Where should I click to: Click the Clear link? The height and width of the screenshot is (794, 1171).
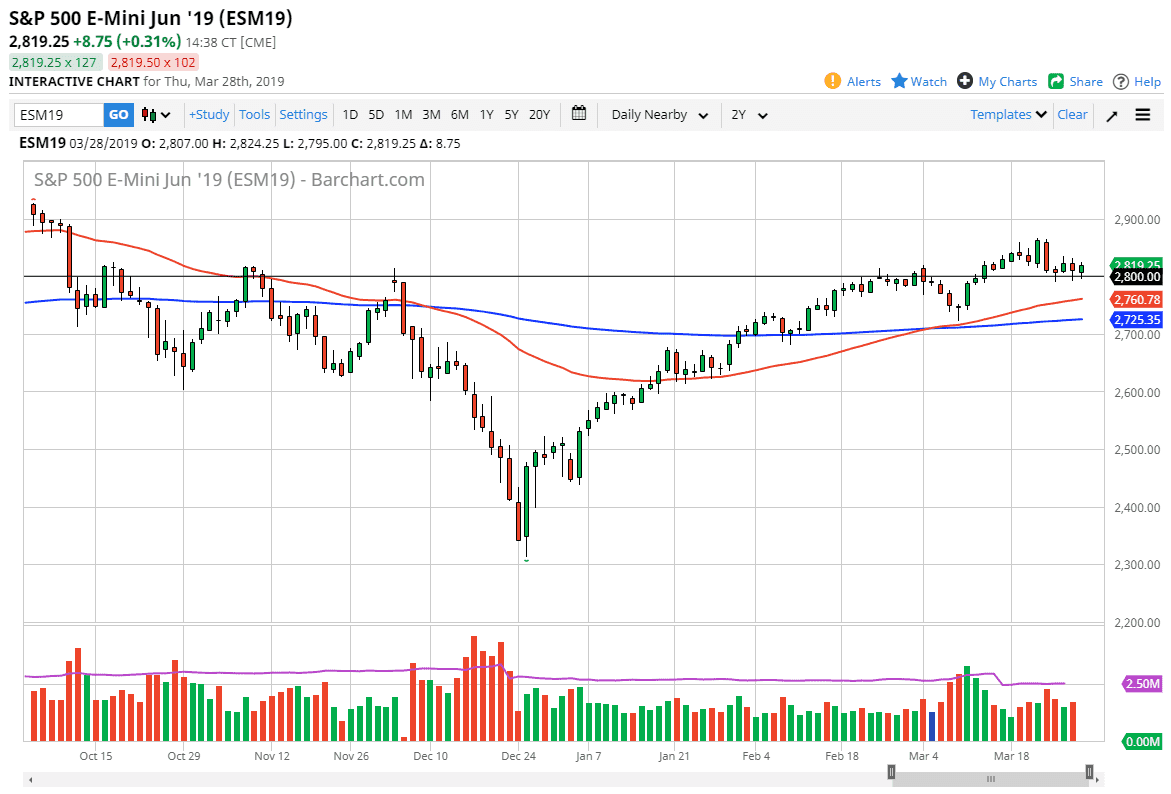coord(1072,114)
